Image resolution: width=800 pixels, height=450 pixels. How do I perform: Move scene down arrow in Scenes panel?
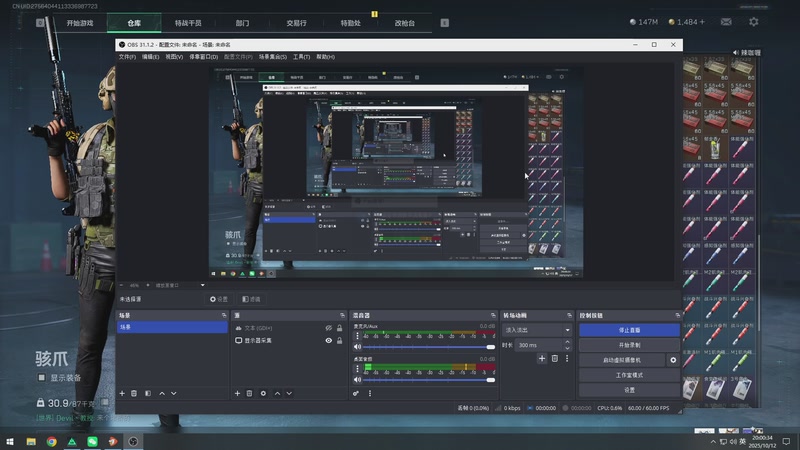[x=174, y=393]
